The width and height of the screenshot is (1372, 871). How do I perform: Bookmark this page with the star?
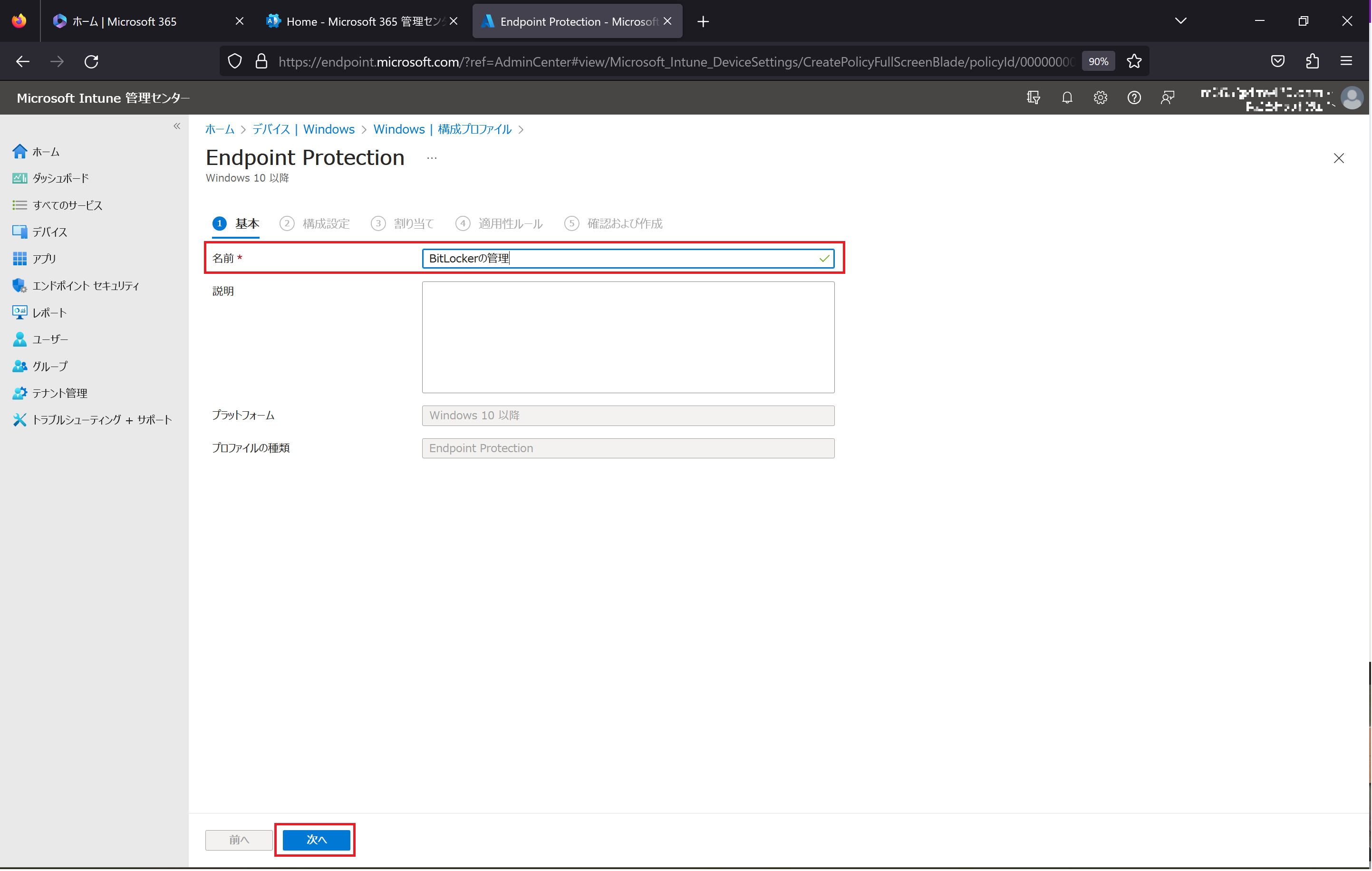point(1134,61)
